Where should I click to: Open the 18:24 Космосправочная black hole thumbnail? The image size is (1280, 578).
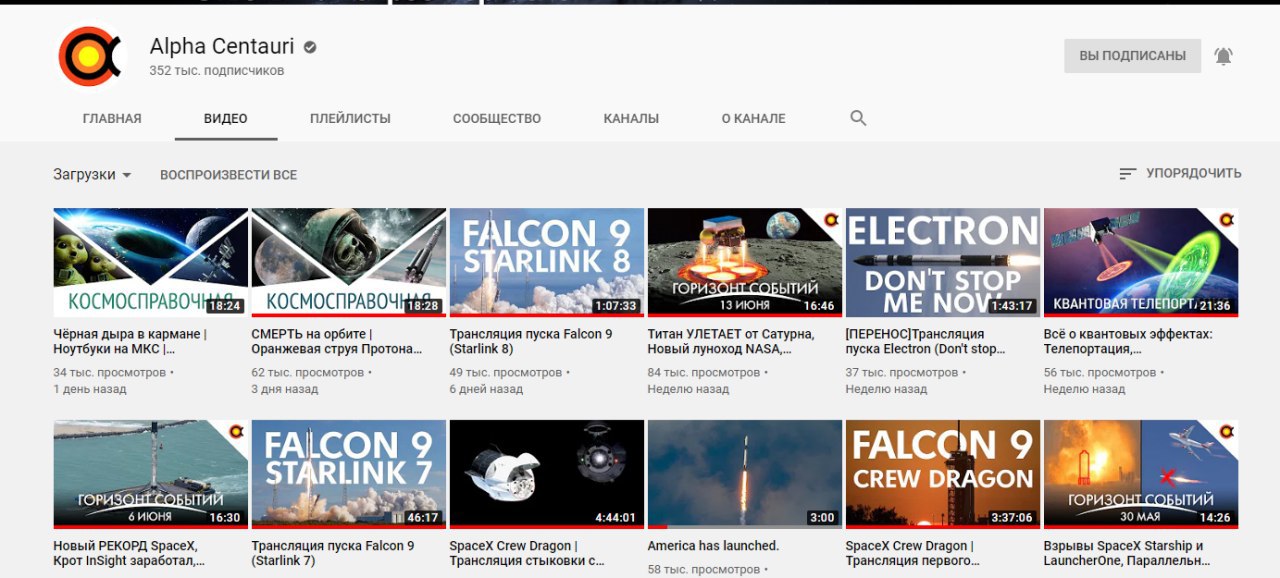[150, 262]
